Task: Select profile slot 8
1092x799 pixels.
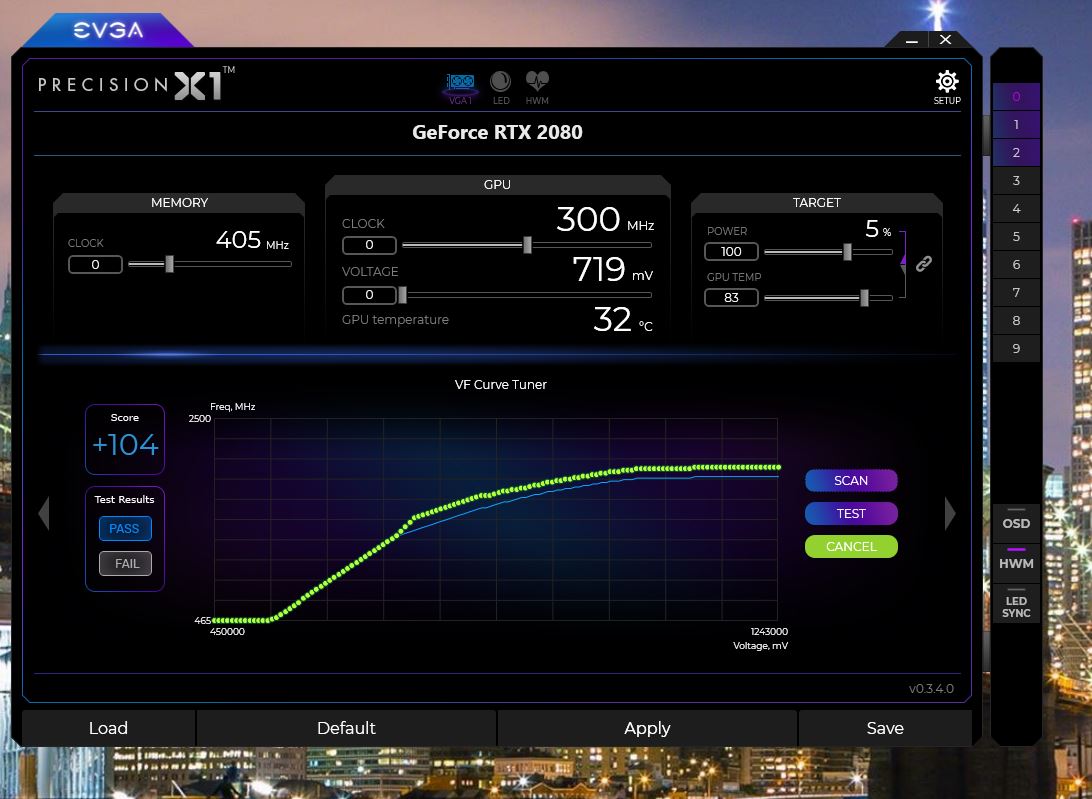Action: click(1016, 320)
